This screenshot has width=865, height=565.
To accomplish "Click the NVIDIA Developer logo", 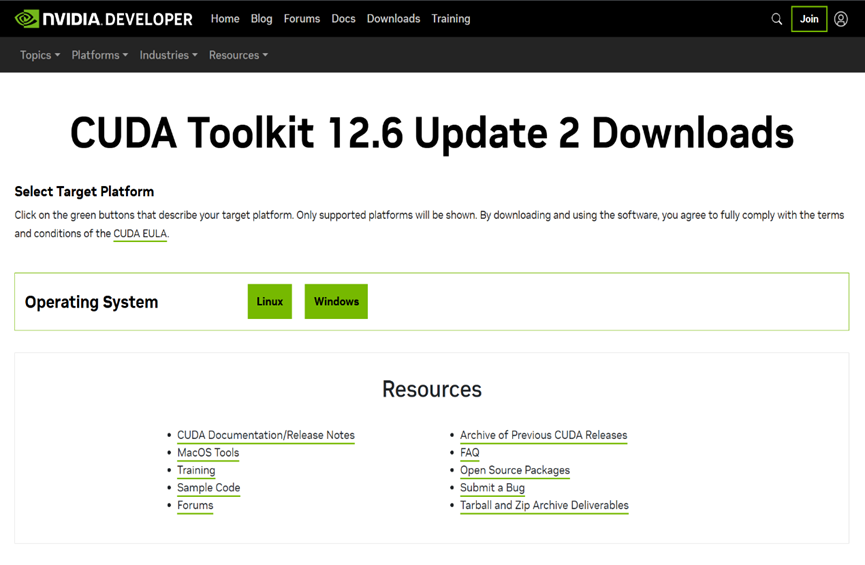I will pos(103,19).
